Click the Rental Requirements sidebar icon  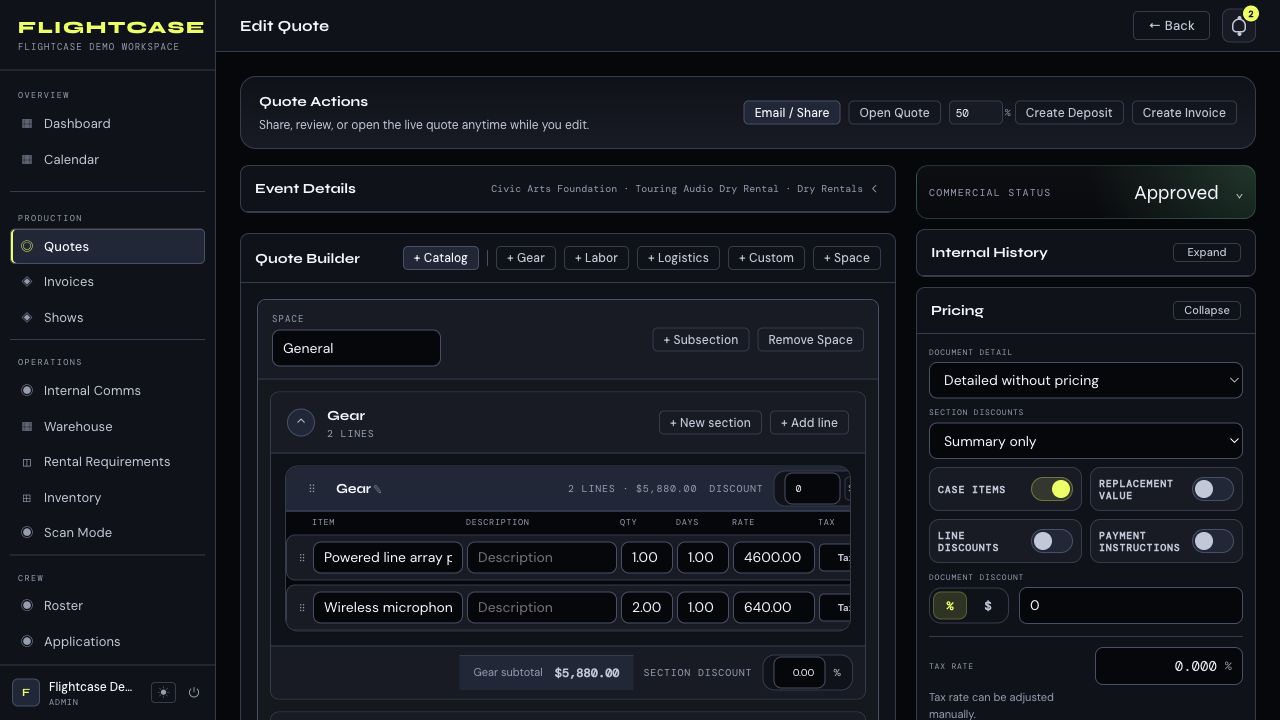pyautogui.click(x=27, y=462)
